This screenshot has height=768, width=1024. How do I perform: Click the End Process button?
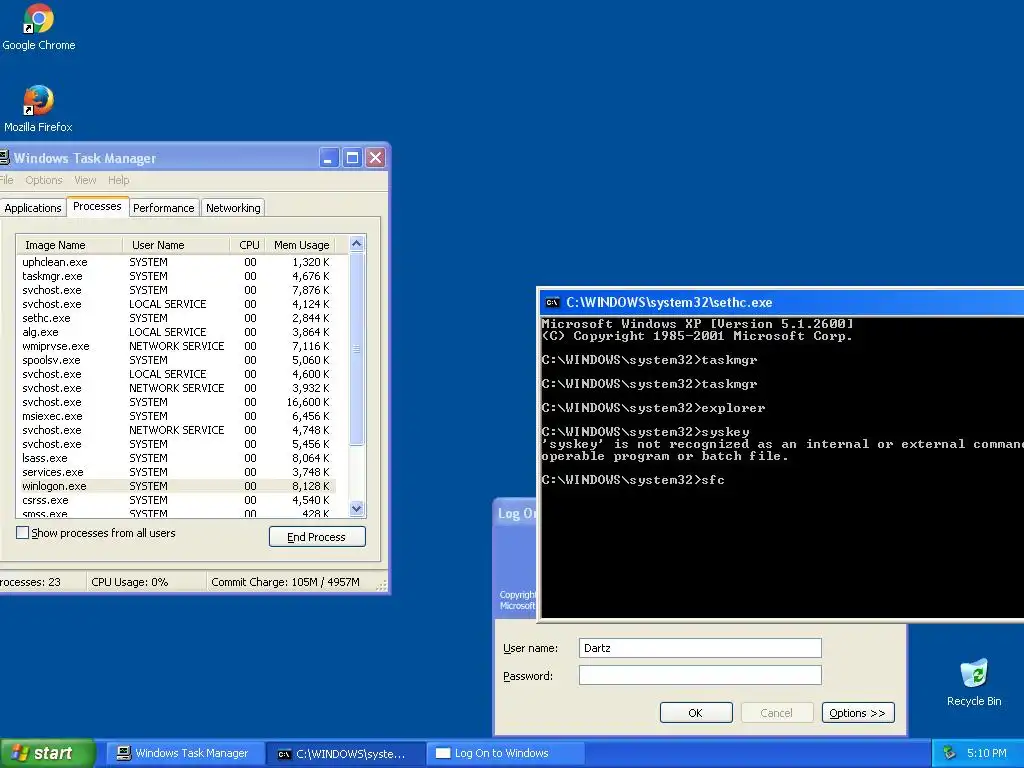[317, 537]
